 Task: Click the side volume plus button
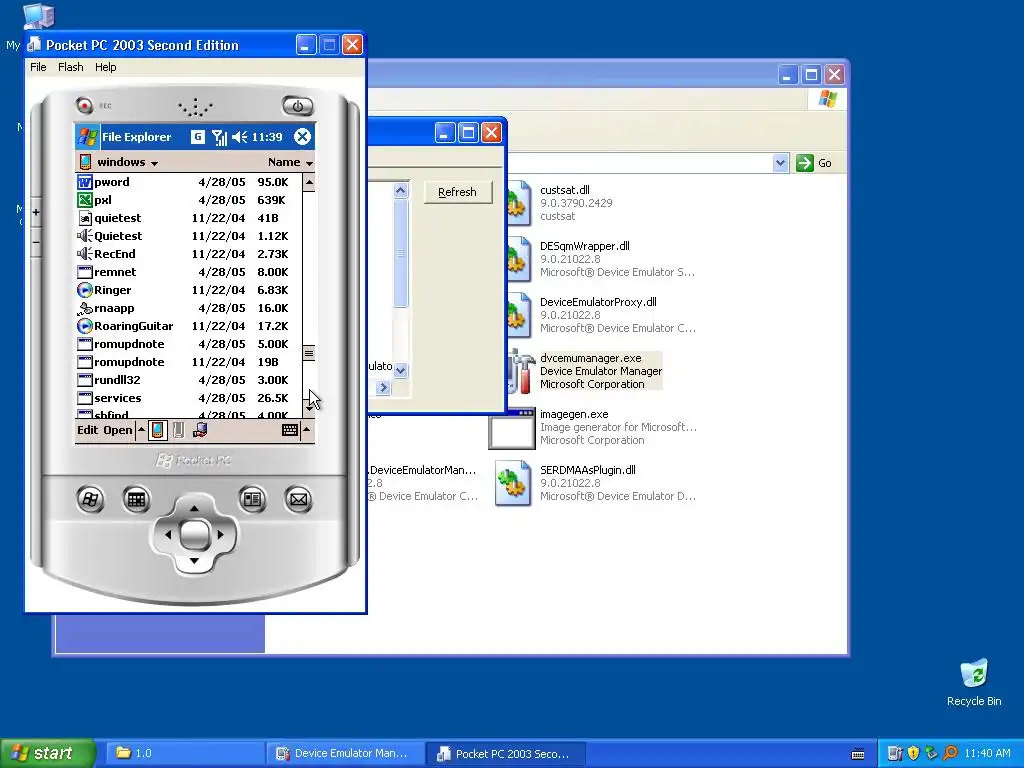(36, 212)
